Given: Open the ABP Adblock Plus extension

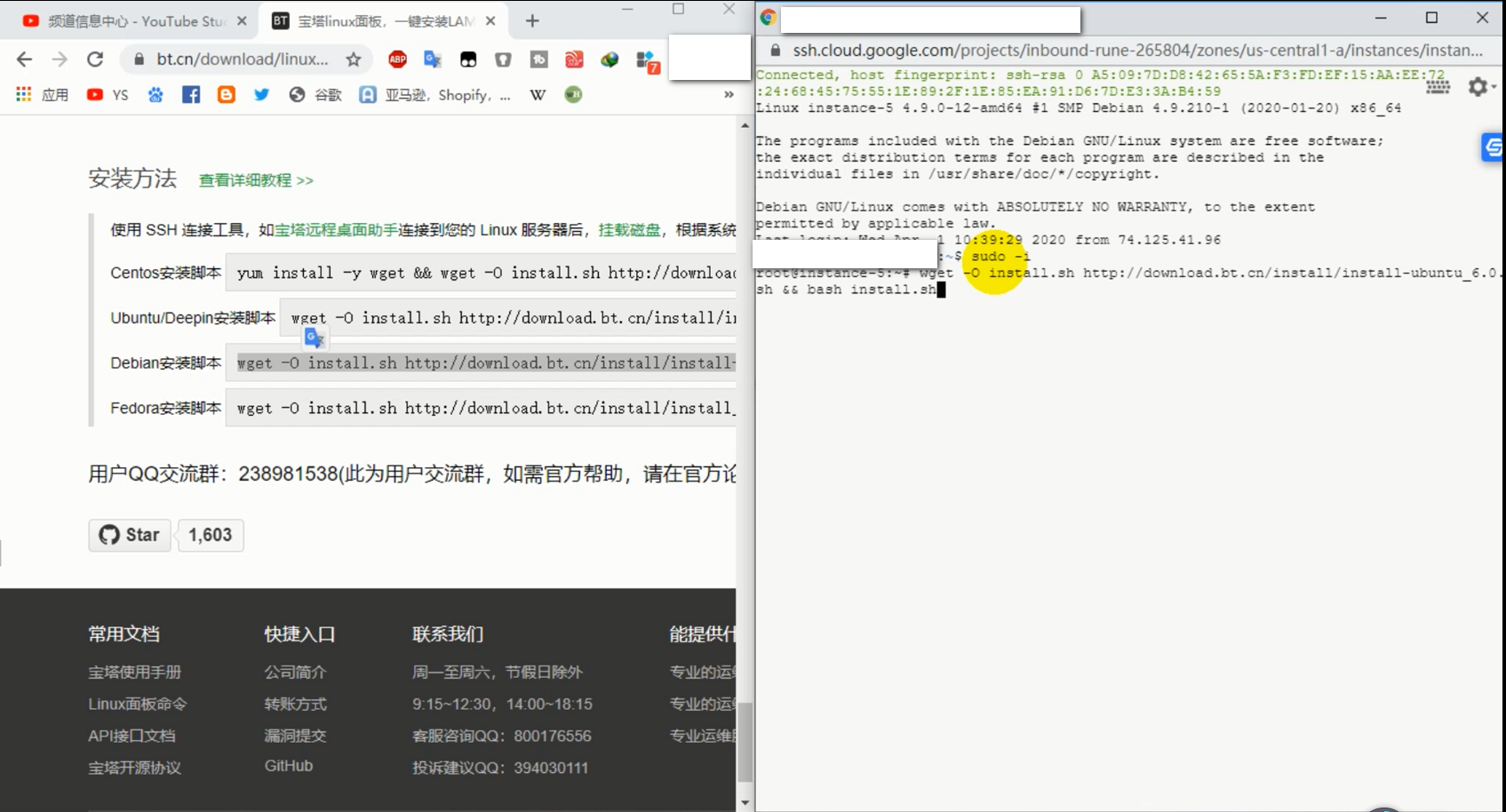Looking at the screenshot, I should pos(398,60).
